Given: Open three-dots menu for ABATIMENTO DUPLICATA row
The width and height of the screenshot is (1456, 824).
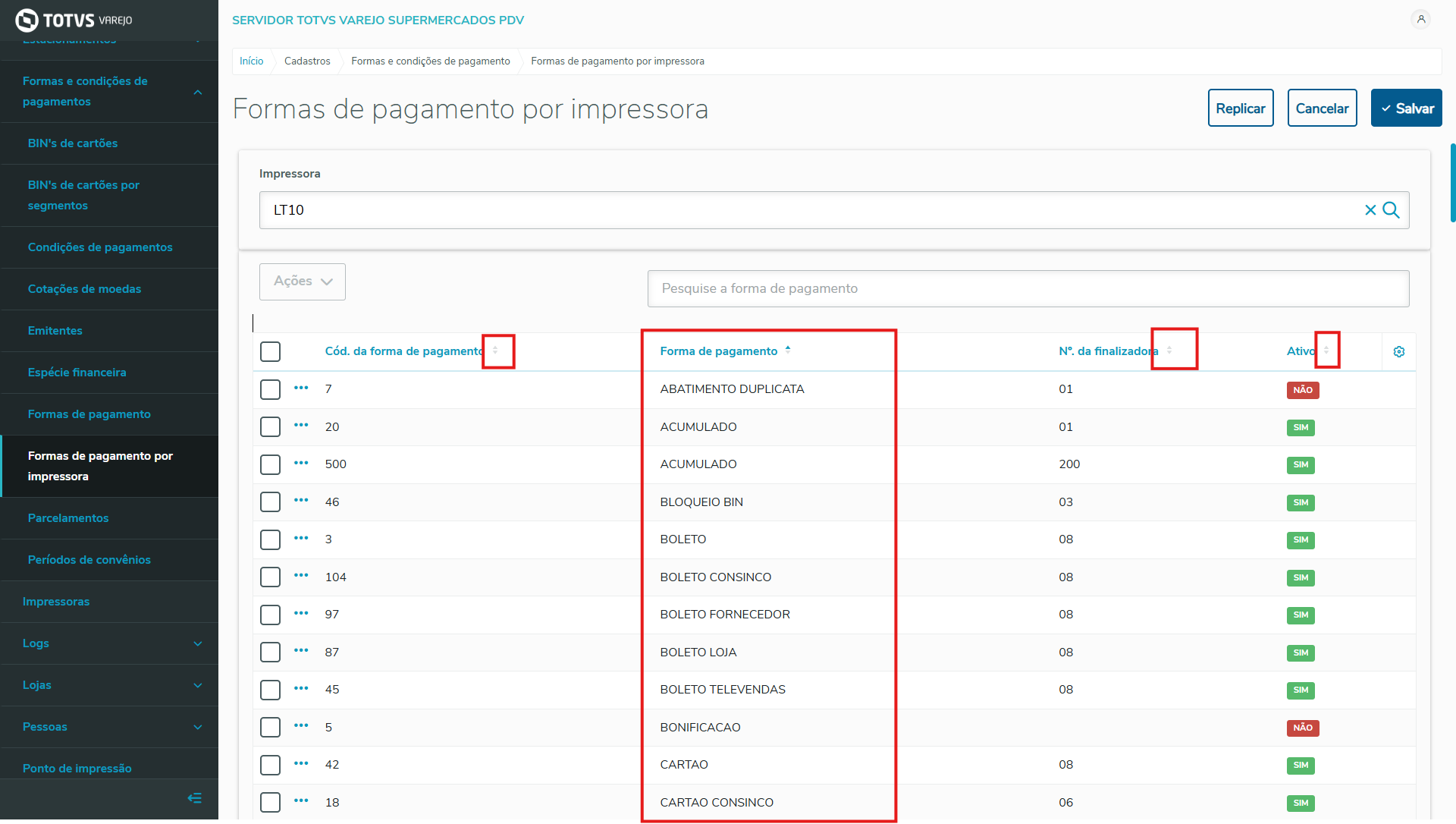Looking at the screenshot, I should click(x=301, y=388).
